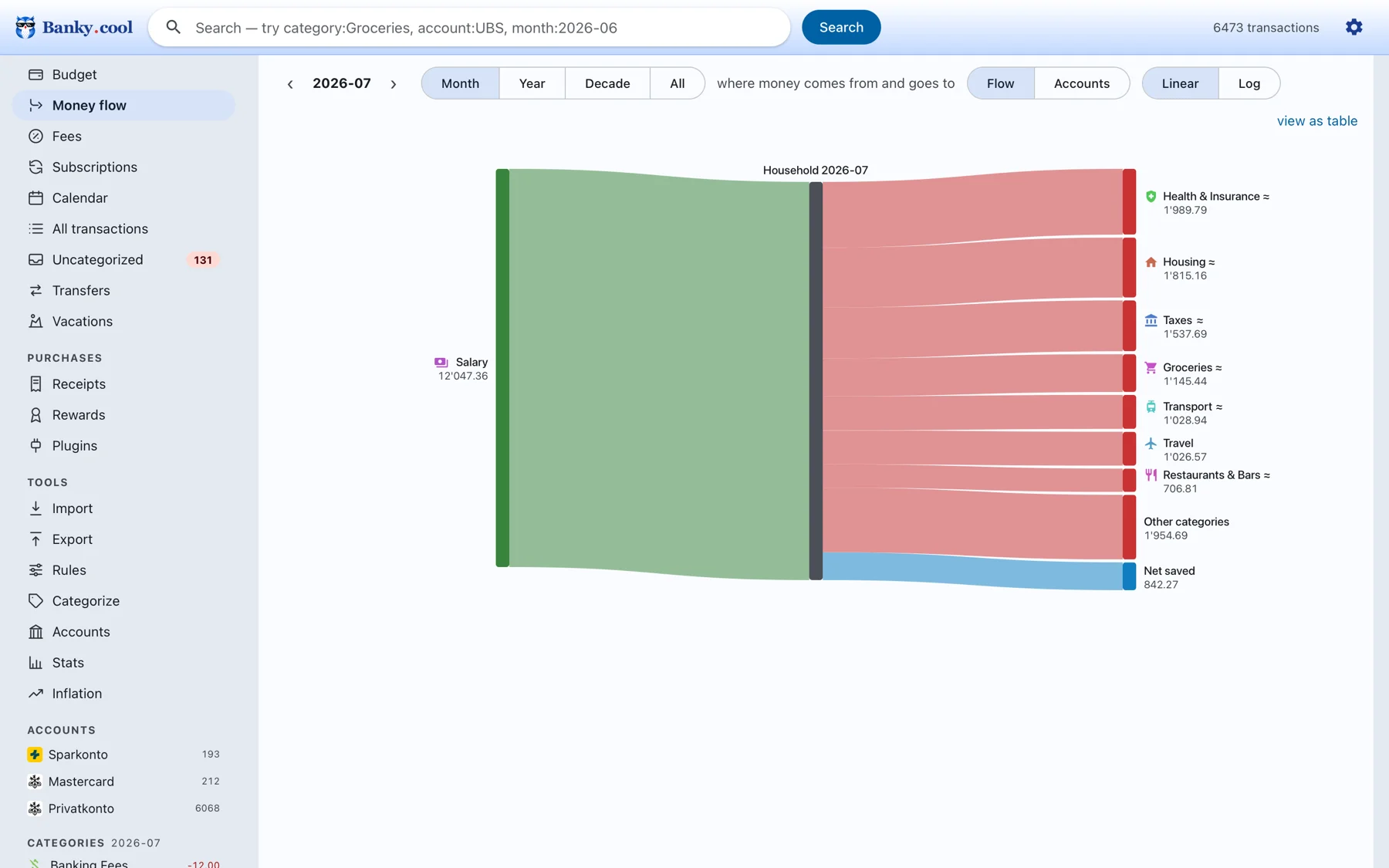Viewport: 1389px width, 868px height.
Task: Click the Fees sidebar icon
Action: (x=35, y=136)
